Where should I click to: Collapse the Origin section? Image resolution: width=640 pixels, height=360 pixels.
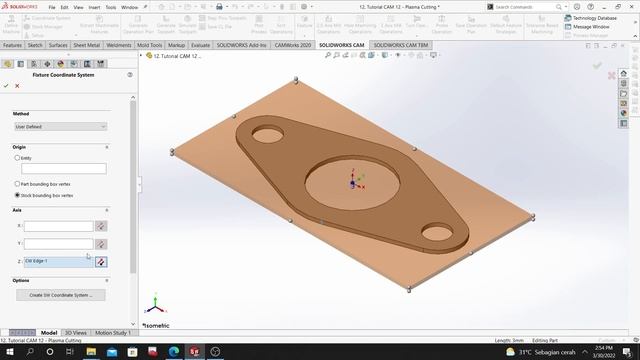pos(107,147)
